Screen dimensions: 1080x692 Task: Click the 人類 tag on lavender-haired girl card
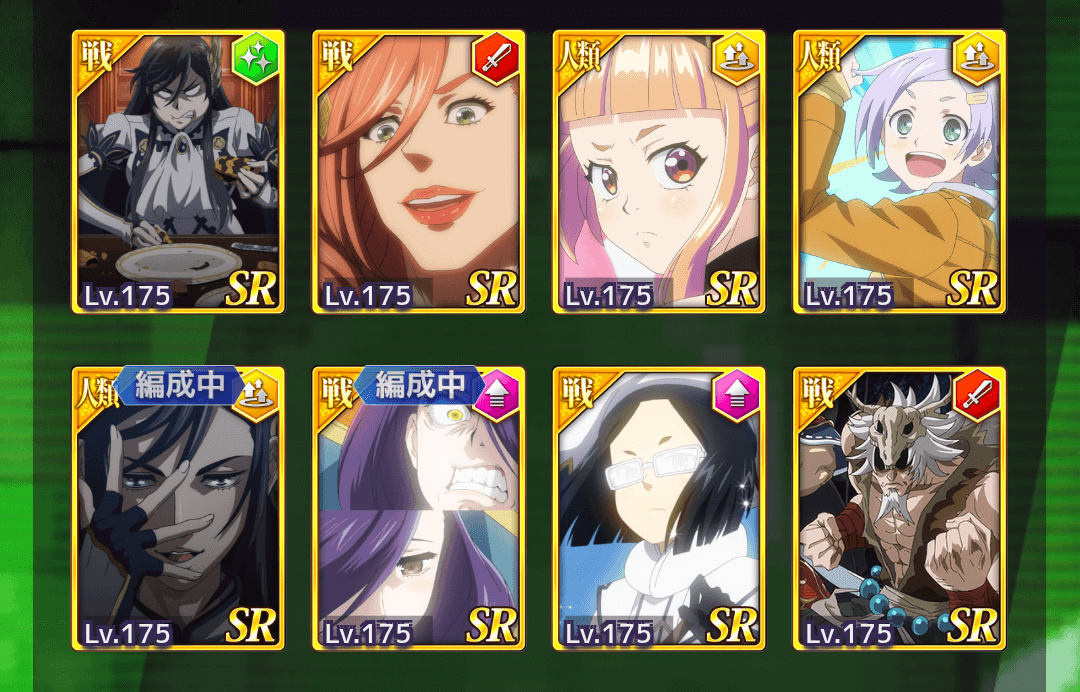coord(819,57)
